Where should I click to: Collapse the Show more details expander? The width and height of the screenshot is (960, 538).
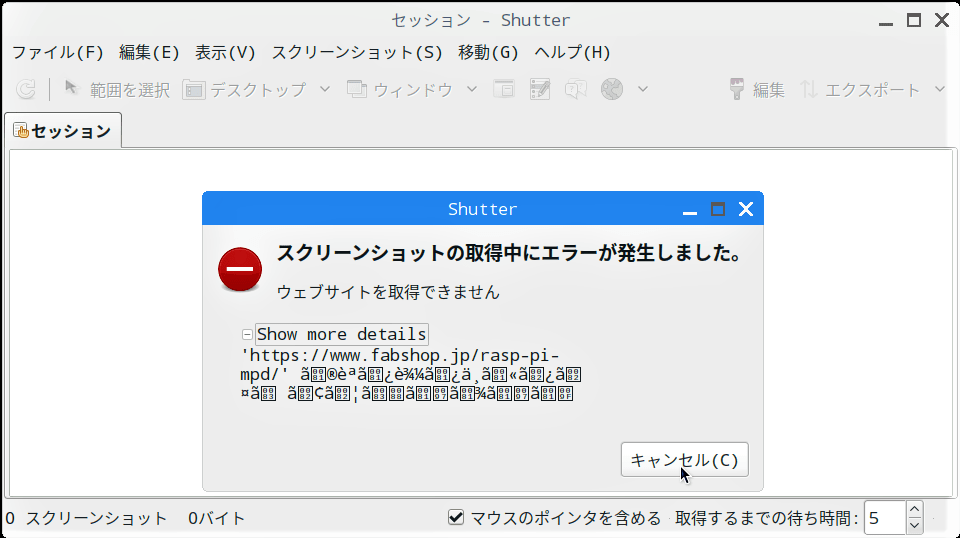point(247,334)
